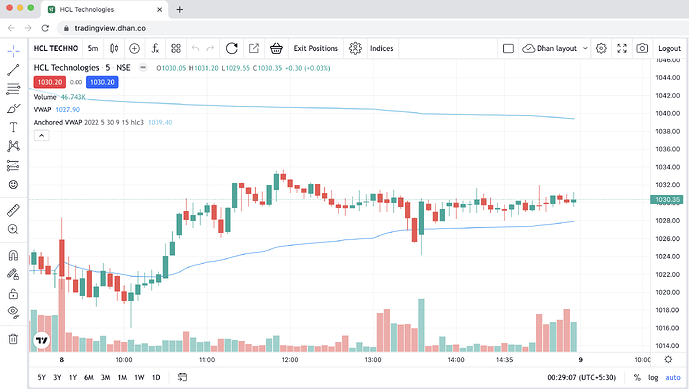Click the basket order icon
Viewport: 689px width, 389px height.
coord(276,48)
